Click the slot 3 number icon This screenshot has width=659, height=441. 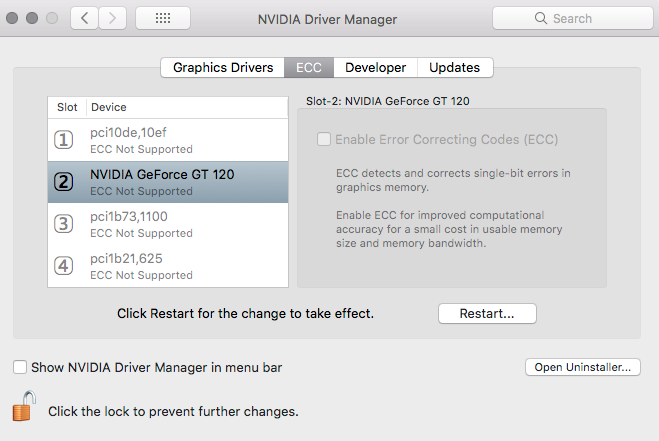tap(64, 224)
